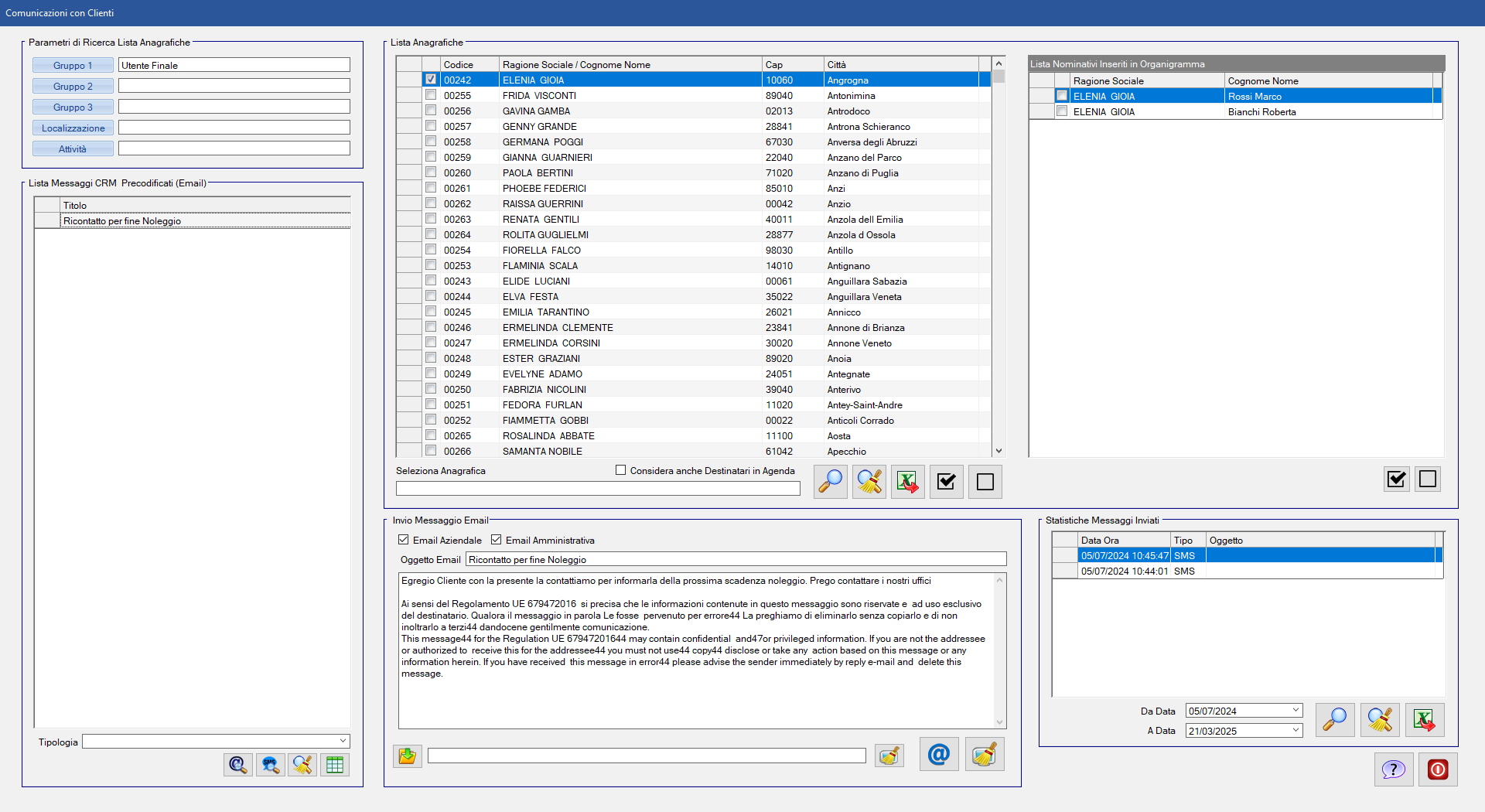This screenshot has height=812, width=1485.
Task: Open the Tipologia dropdown
Action: pos(343,741)
